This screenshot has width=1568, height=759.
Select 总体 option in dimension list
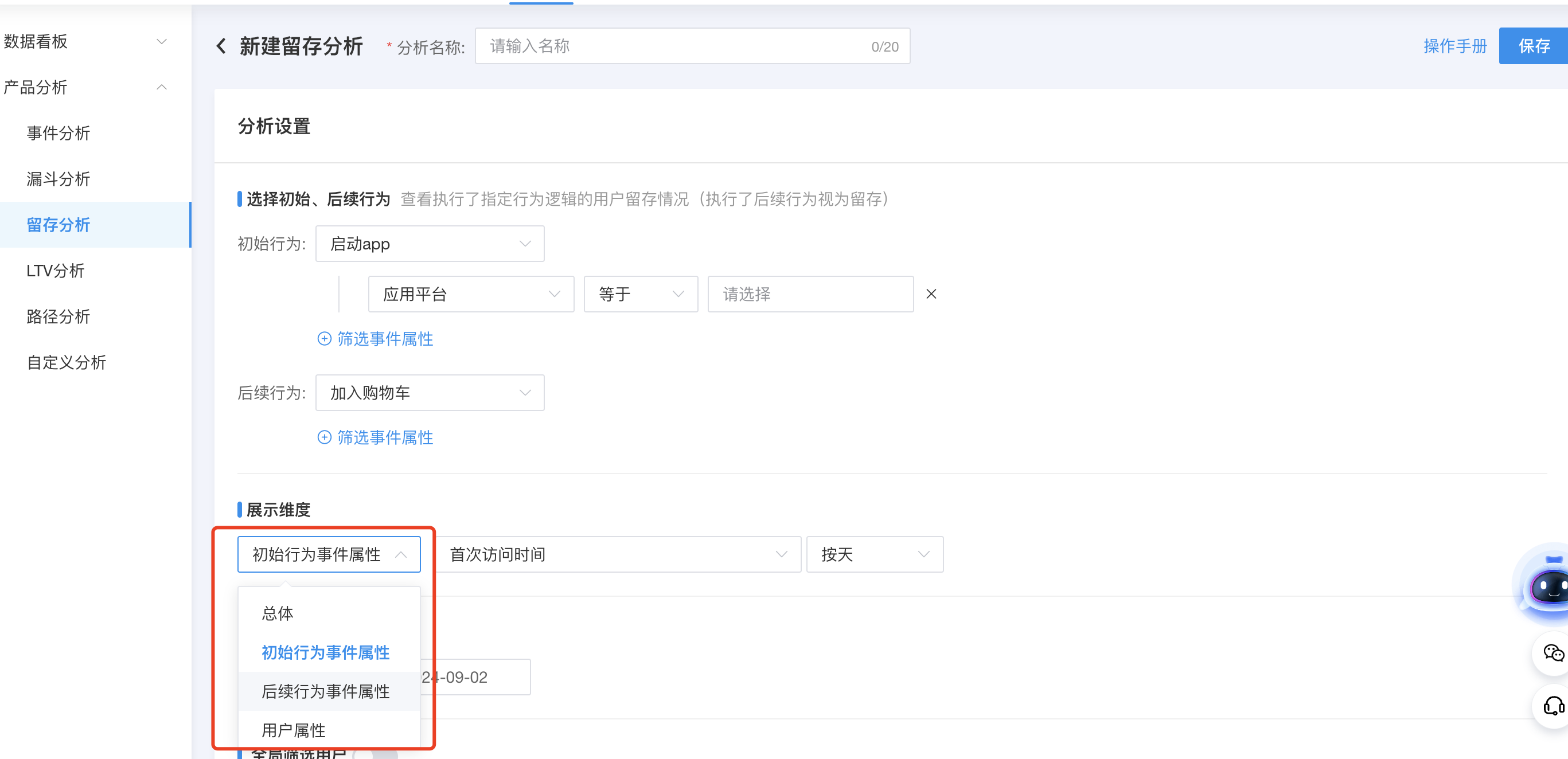329,613
